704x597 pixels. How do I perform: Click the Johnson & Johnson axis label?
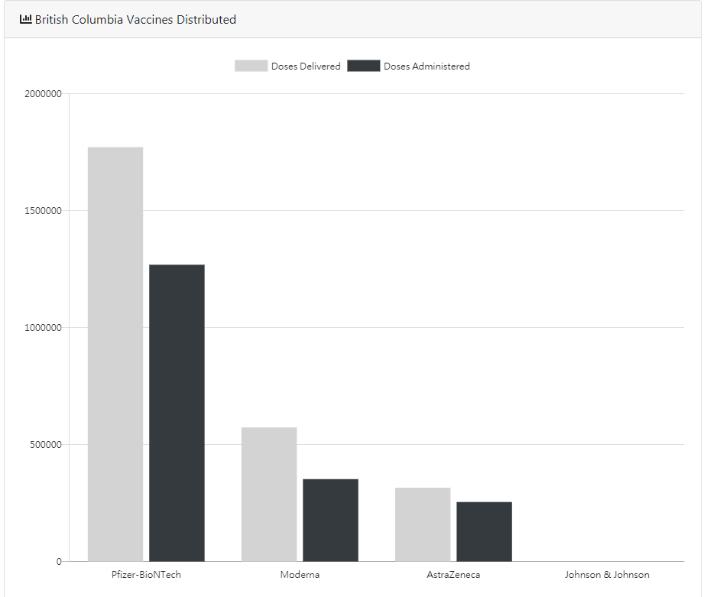[x=607, y=575]
